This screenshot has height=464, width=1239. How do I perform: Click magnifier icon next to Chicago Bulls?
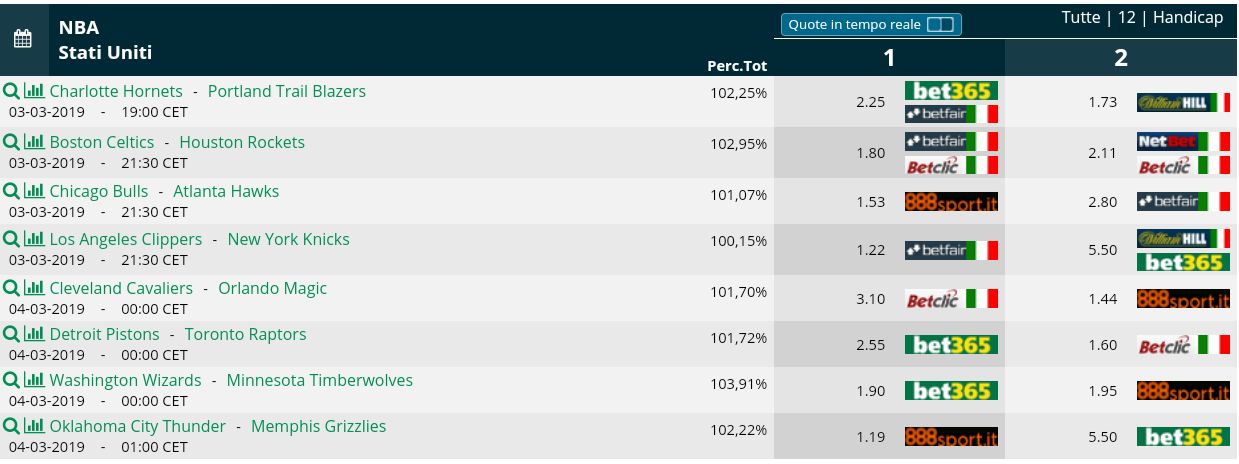[11, 191]
